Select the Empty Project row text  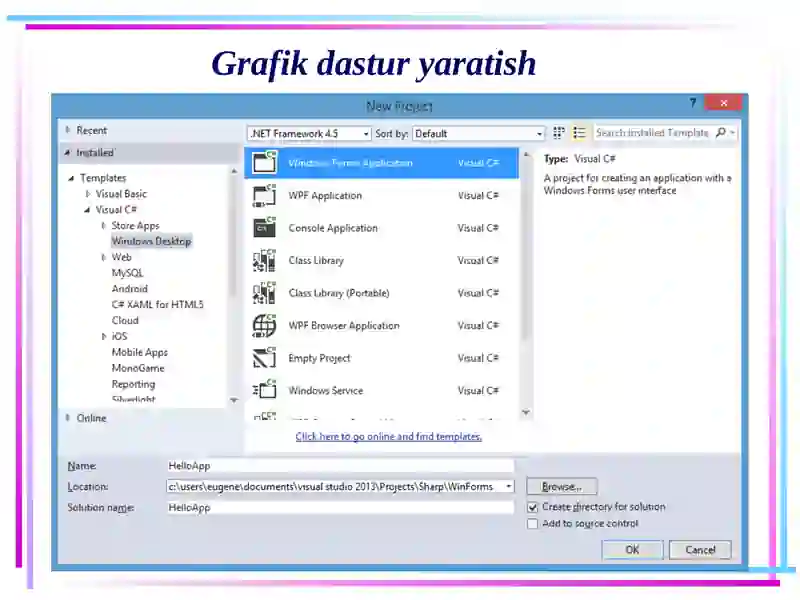coord(319,358)
